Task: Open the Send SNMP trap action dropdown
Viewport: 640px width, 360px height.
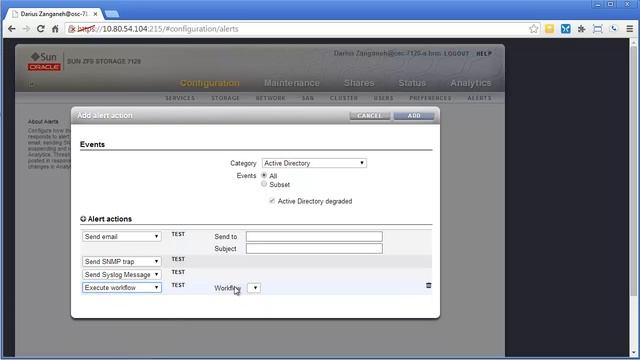Action: tap(121, 261)
